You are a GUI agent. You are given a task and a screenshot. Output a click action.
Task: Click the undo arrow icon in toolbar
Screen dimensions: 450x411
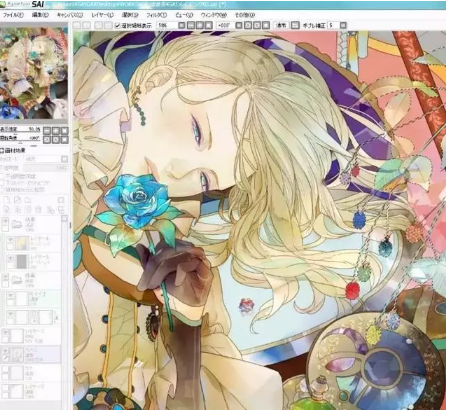(77, 25)
